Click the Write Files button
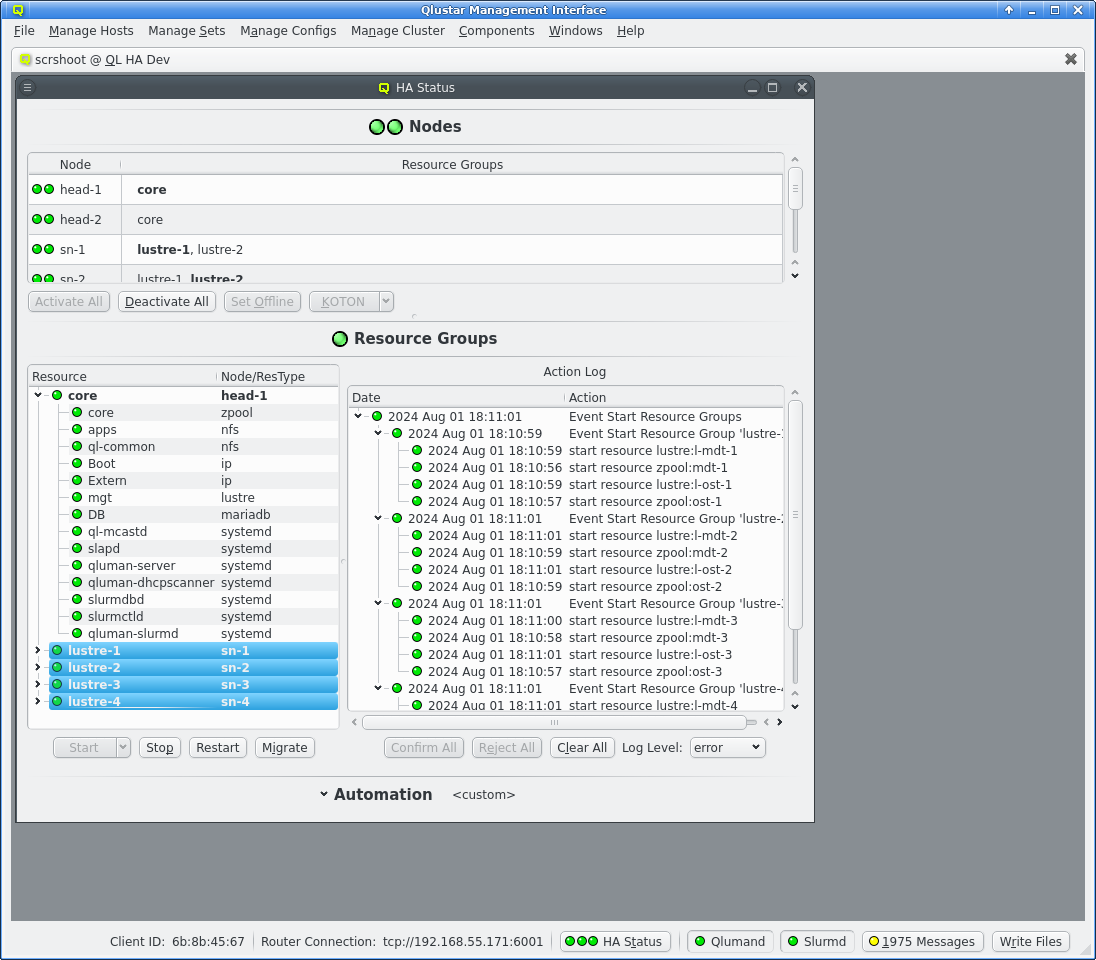This screenshot has height=960, width=1096. pos(1030,941)
